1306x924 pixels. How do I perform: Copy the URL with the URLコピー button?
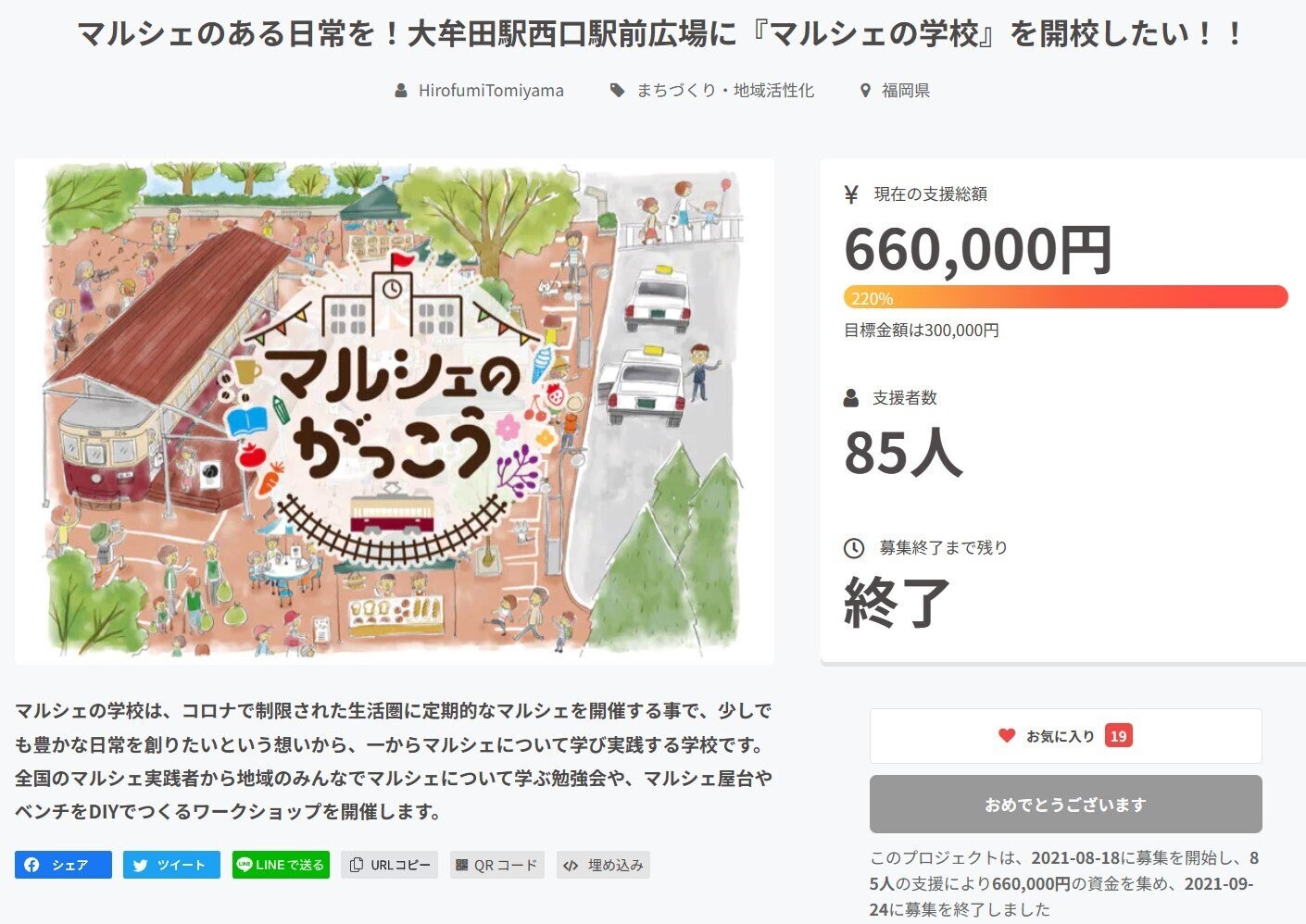[x=390, y=865]
